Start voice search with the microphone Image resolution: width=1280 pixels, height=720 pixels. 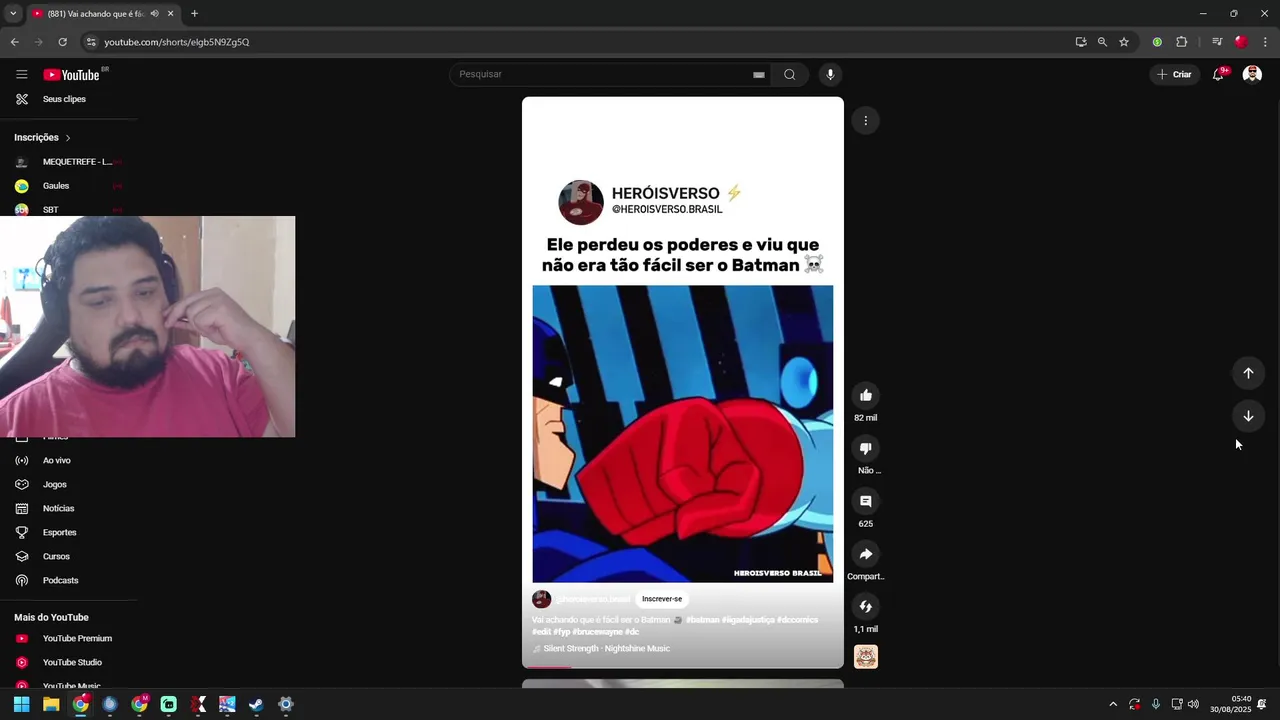coord(830,74)
